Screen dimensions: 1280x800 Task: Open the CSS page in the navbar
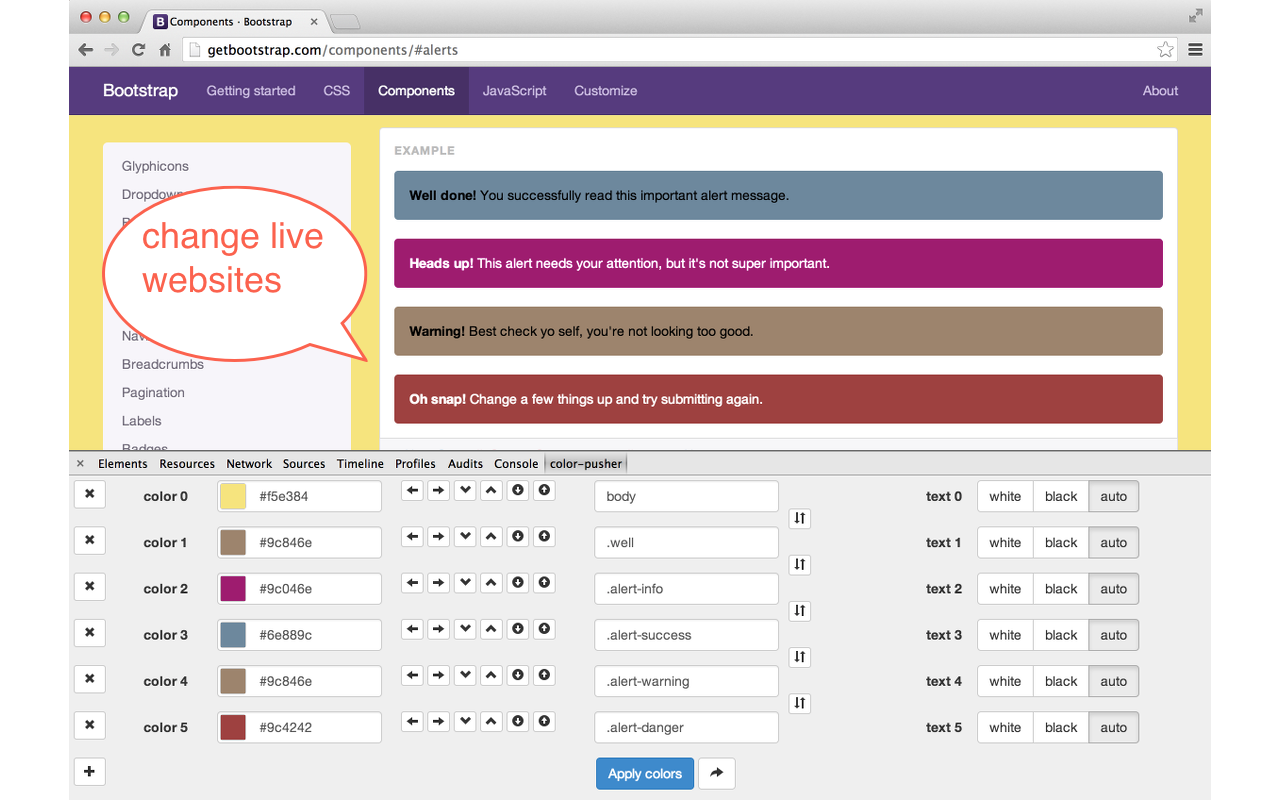pyautogui.click(x=337, y=91)
